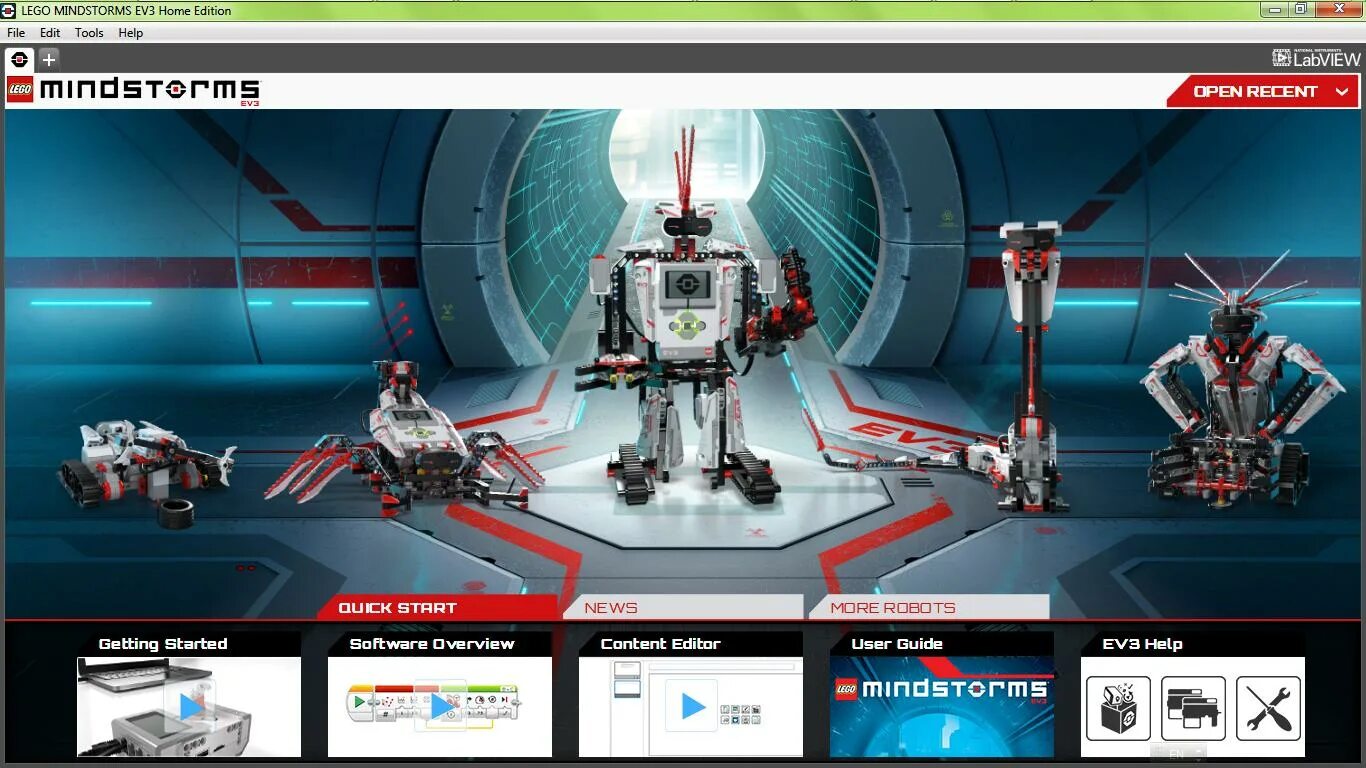This screenshot has height=768, width=1366.
Task: Open the building box help icon
Action: (1118, 708)
